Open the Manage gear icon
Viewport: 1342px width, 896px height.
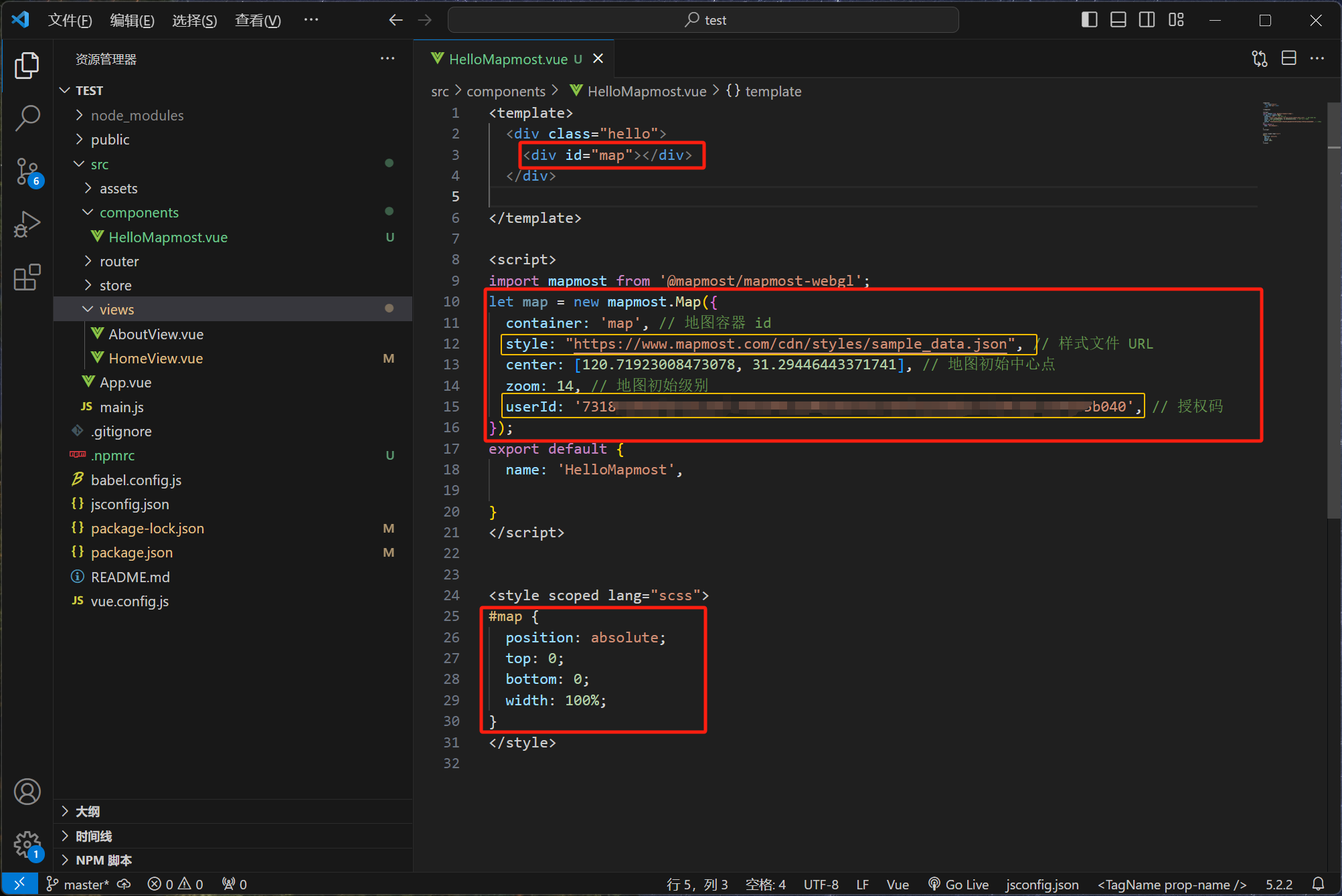pyautogui.click(x=27, y=844)
